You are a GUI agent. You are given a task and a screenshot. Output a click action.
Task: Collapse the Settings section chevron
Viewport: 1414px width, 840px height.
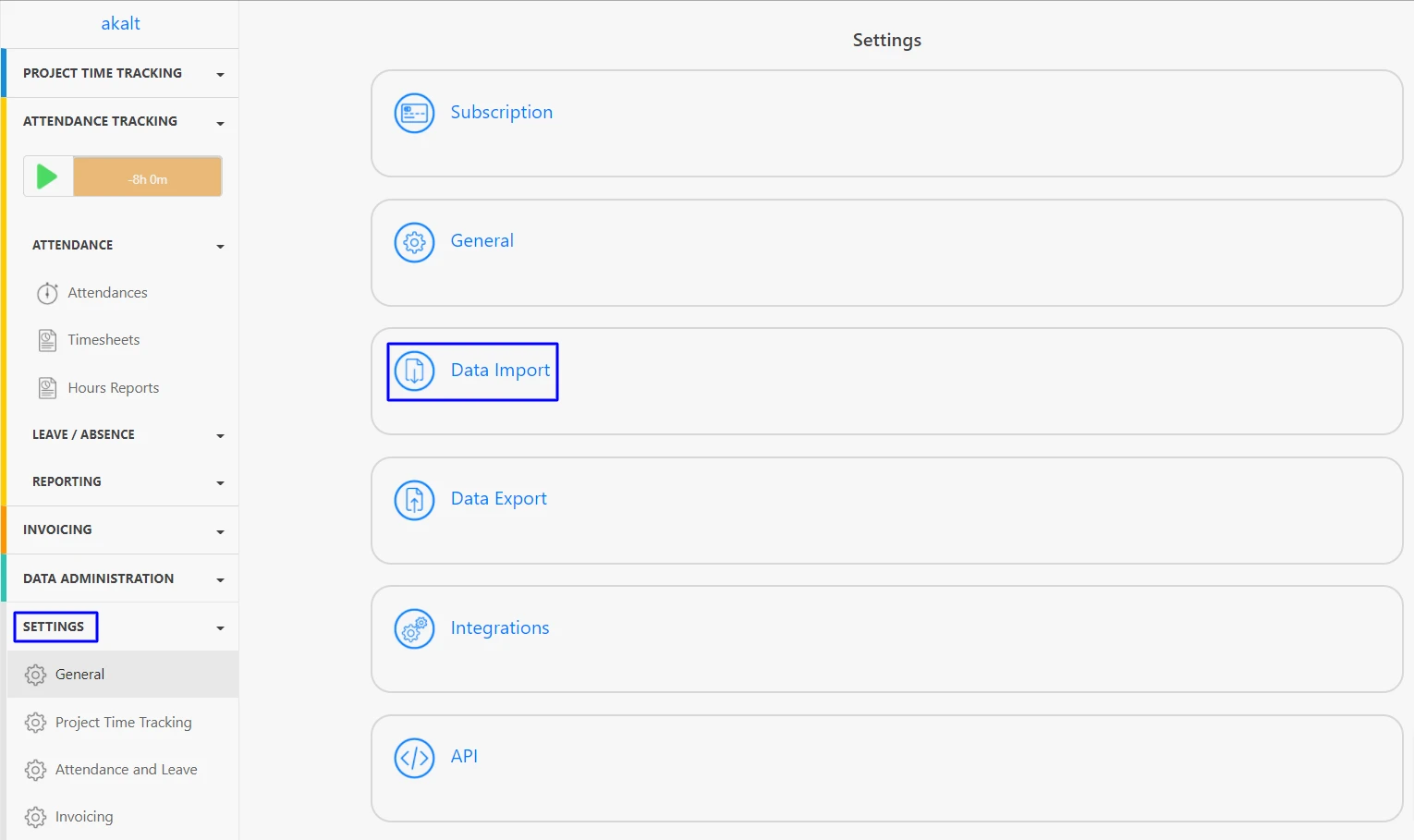point(220,627)
